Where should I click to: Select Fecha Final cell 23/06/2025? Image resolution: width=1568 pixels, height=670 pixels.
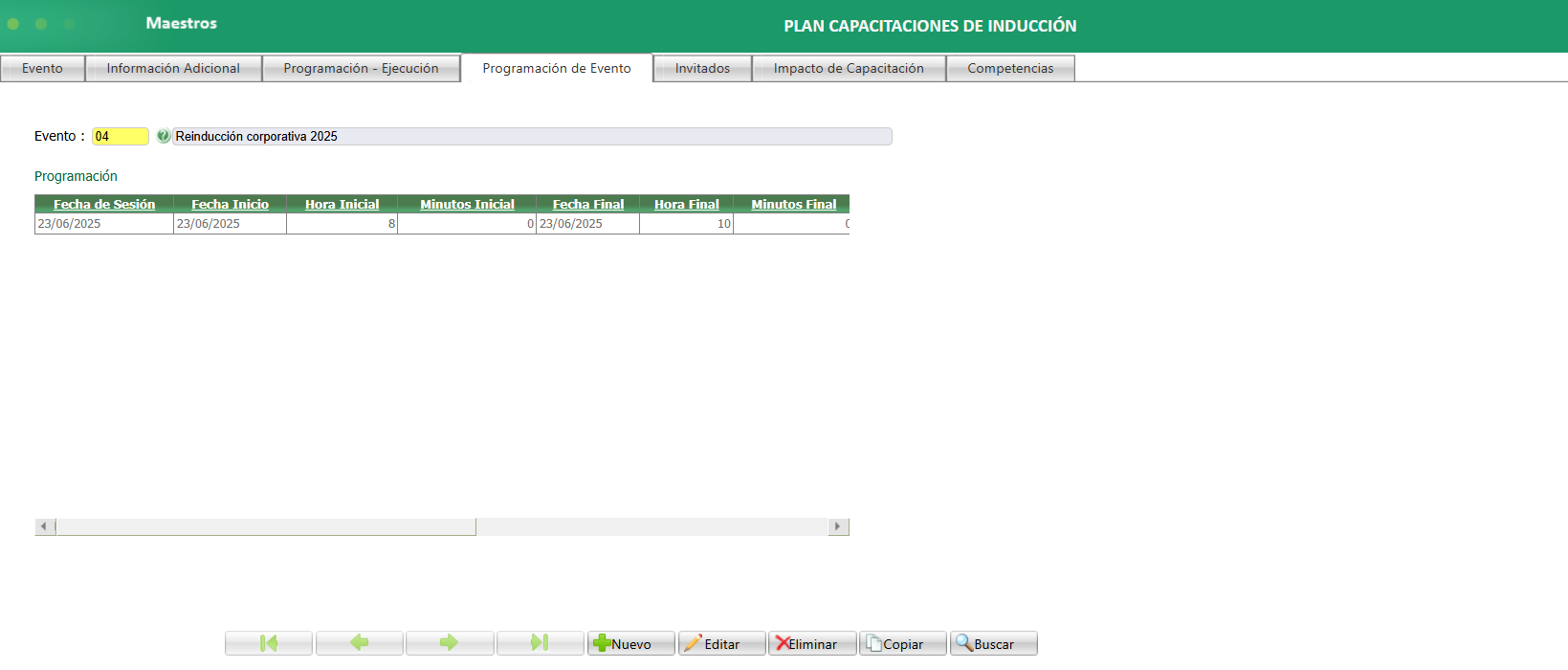click(x=588, y=223)
